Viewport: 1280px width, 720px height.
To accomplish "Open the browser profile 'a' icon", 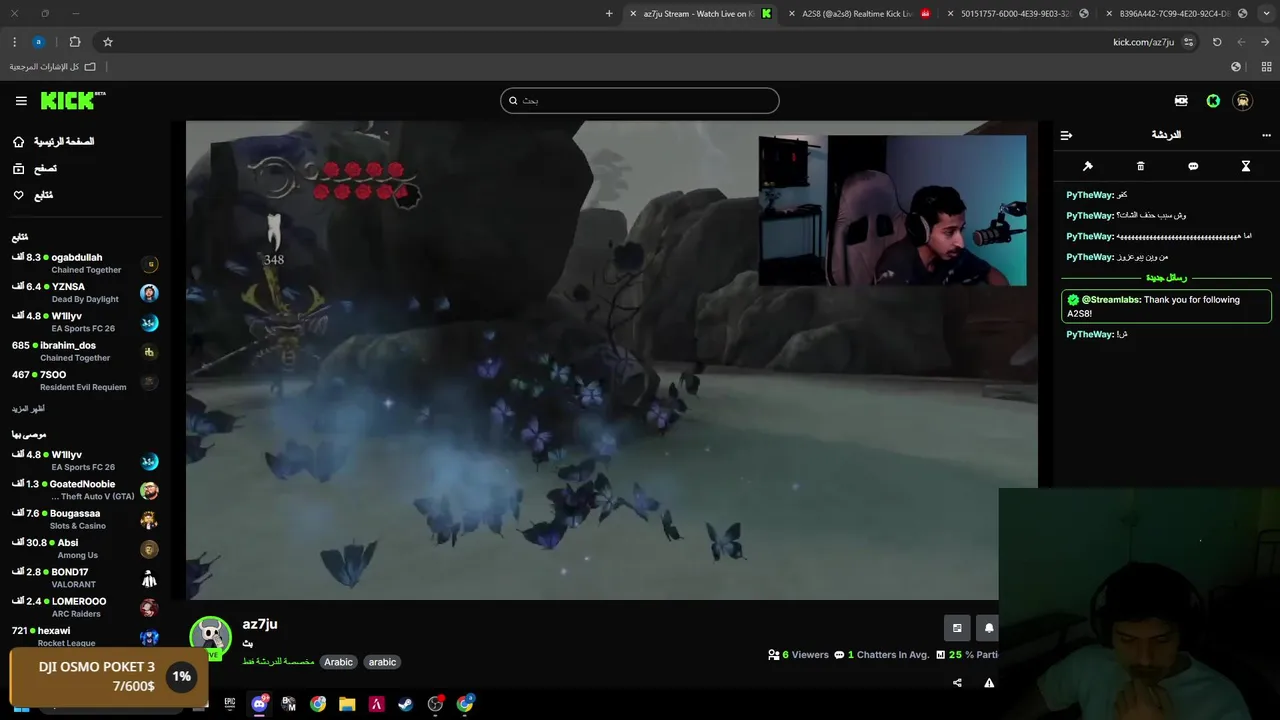I will [38, 42].
